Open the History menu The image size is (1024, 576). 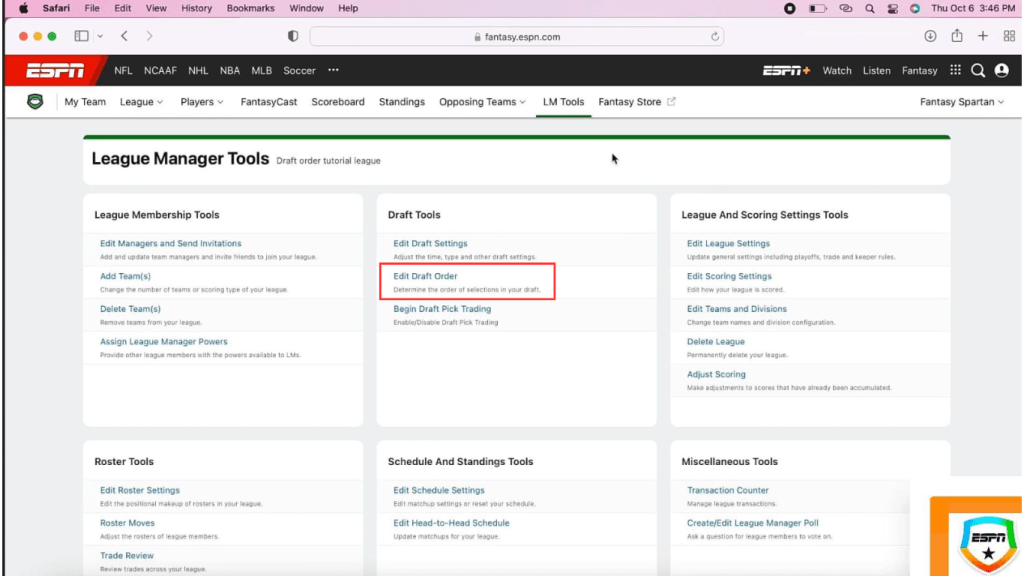tap(197, 8)
